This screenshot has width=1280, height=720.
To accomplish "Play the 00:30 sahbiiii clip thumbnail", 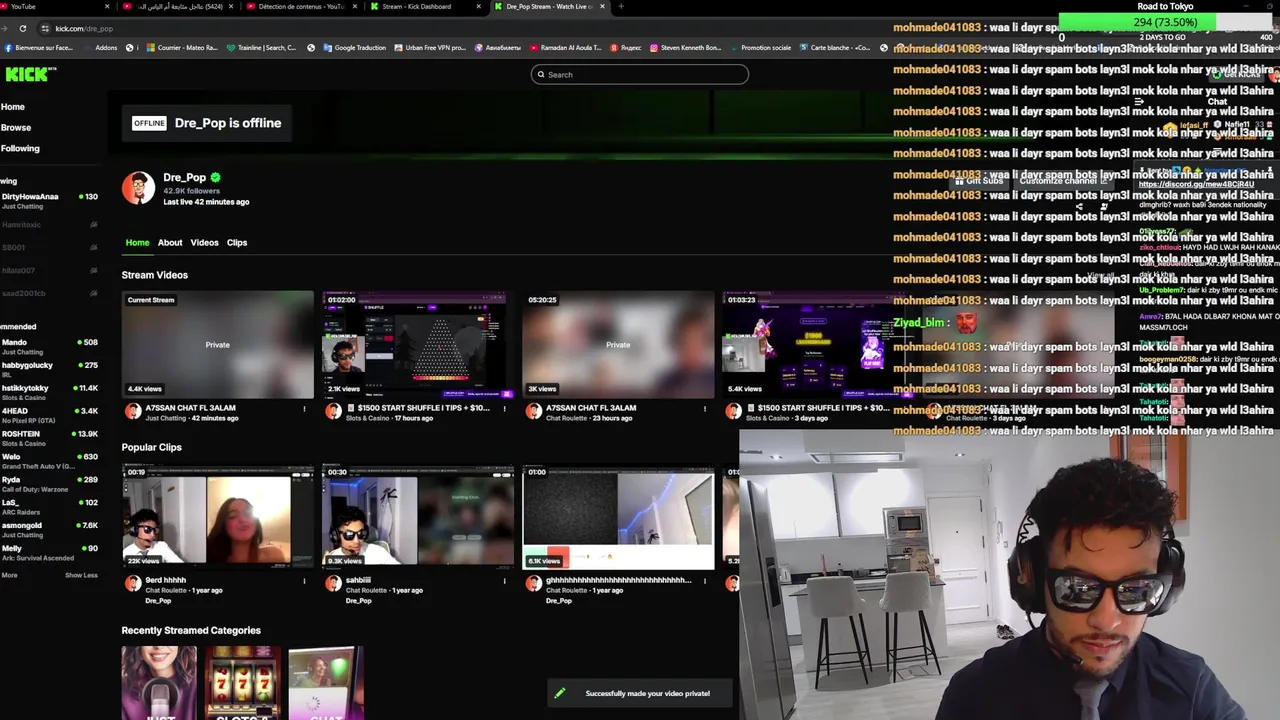I will click(417, 517).
